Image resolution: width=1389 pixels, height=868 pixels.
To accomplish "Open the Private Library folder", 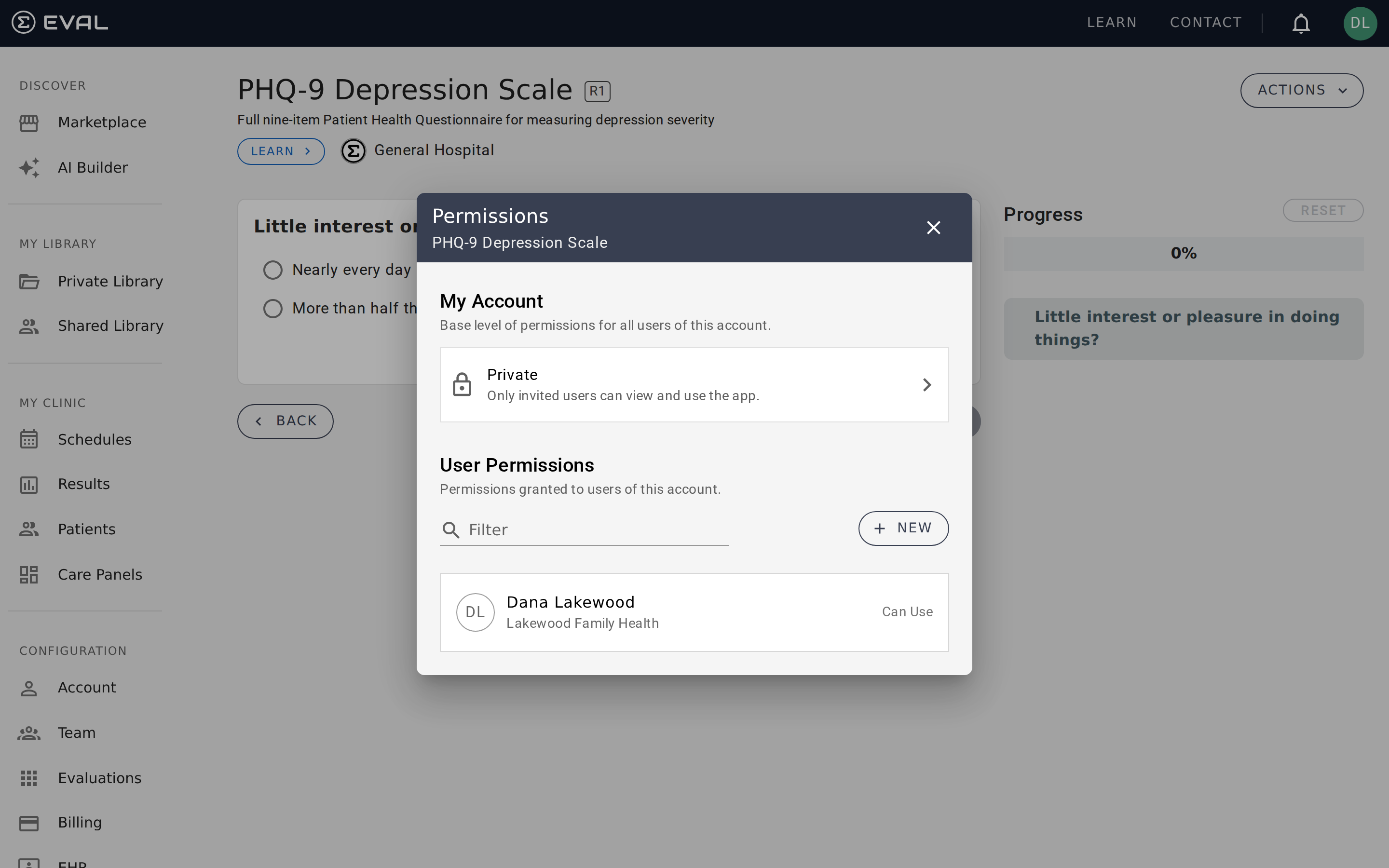I will pos(109,281).
